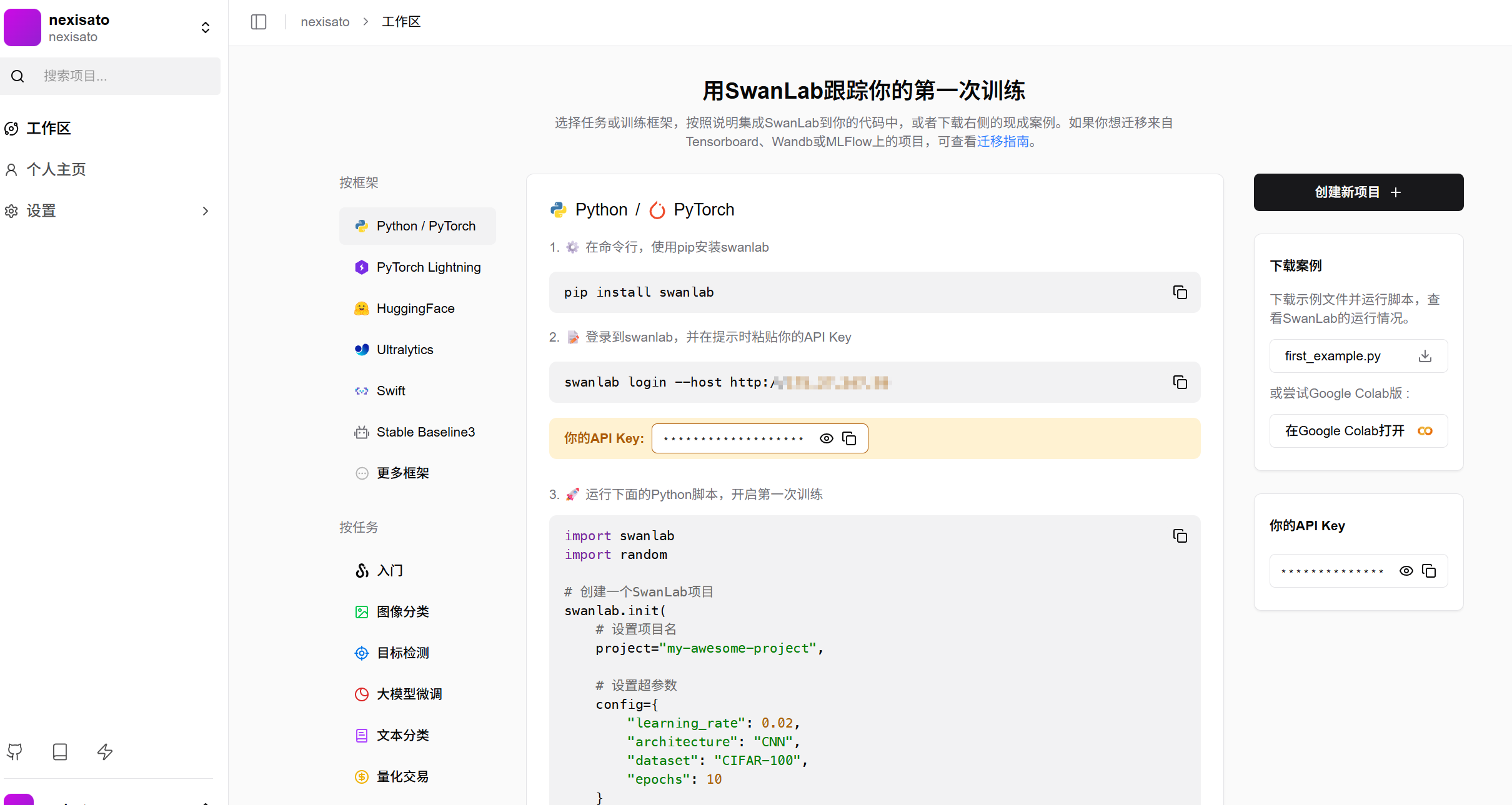Open the documentation book icon
This screenshot has height=805, width=1512.
[x=60, y=751]
